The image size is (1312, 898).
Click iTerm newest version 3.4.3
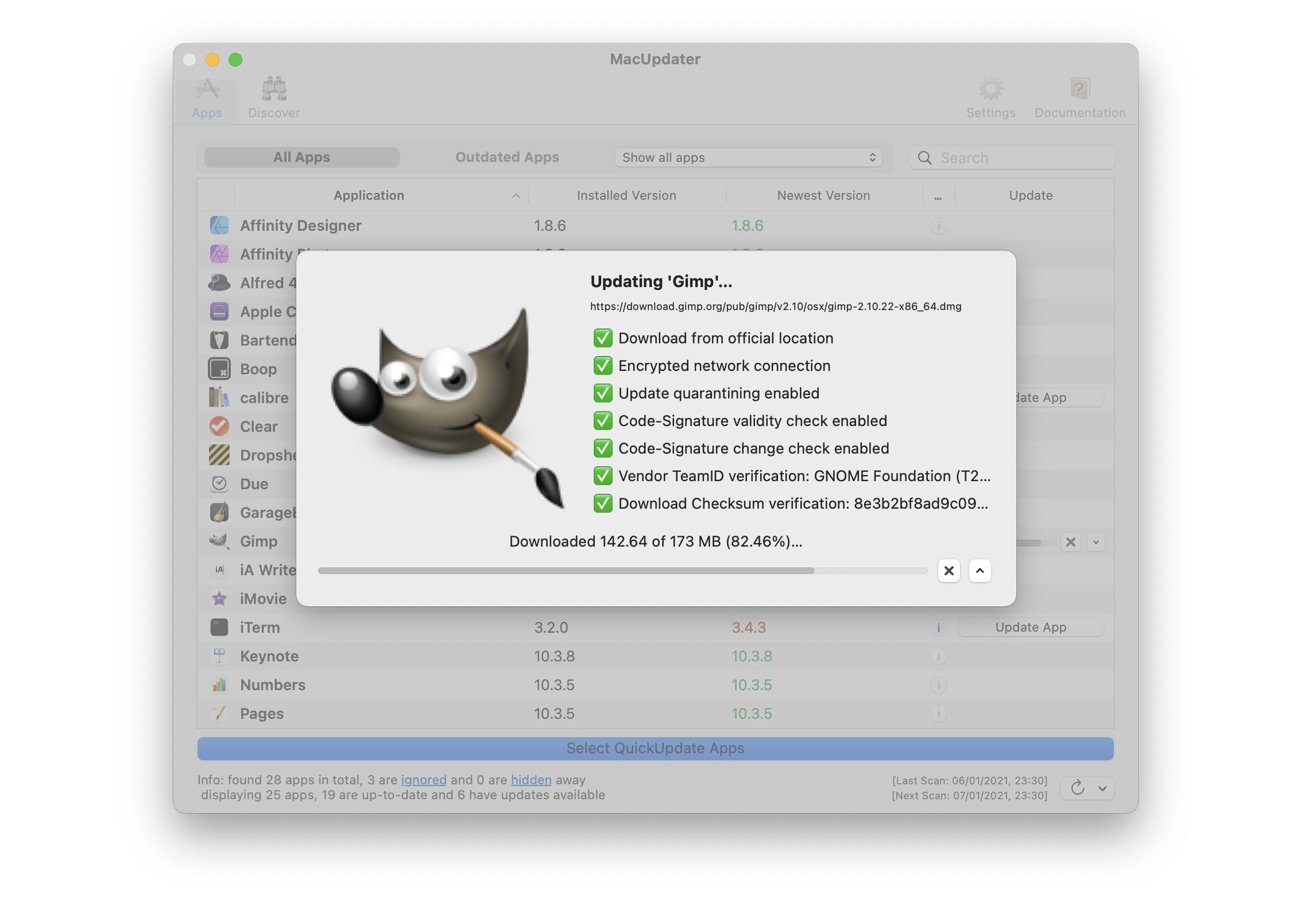tap(748, 628)
